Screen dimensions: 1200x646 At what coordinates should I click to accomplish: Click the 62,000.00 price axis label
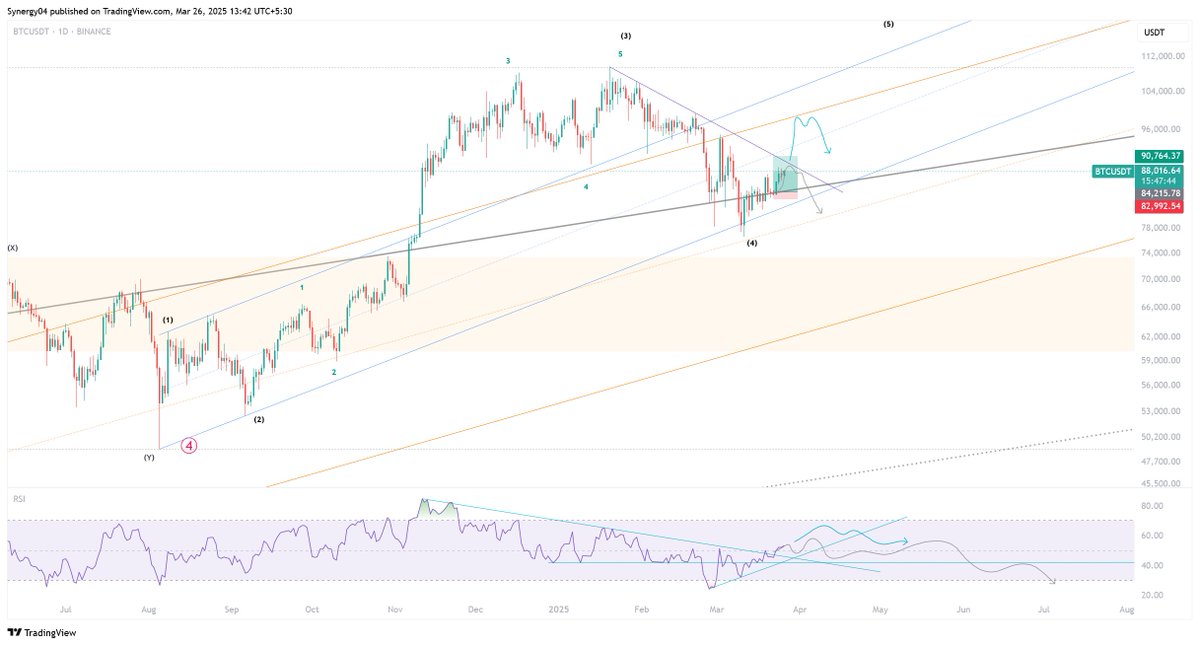(1162, 337)
